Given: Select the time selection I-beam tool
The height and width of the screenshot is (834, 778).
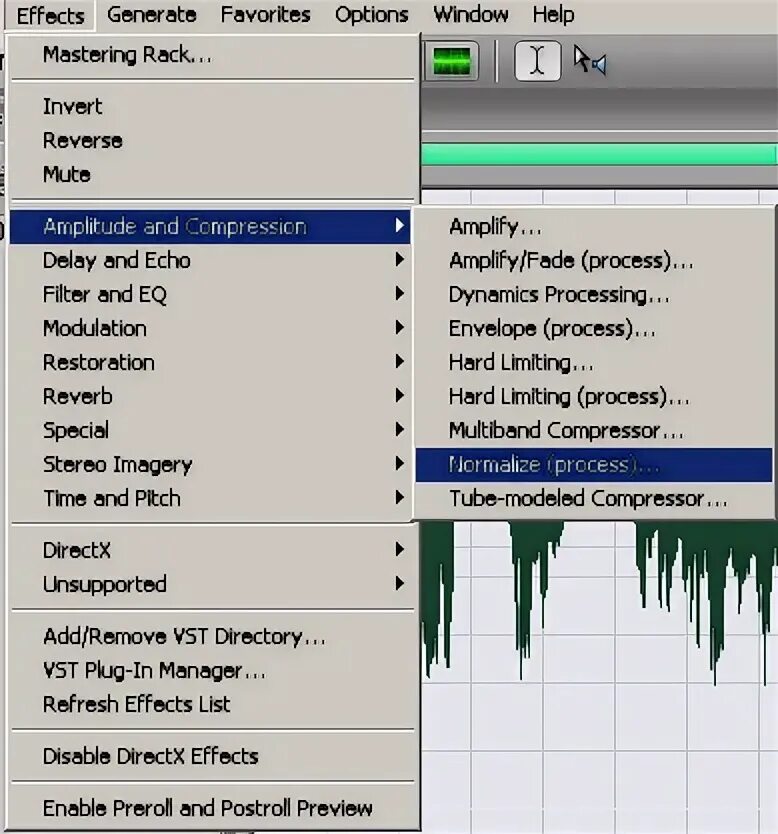Looking at the screenshot, I should 537,61.
